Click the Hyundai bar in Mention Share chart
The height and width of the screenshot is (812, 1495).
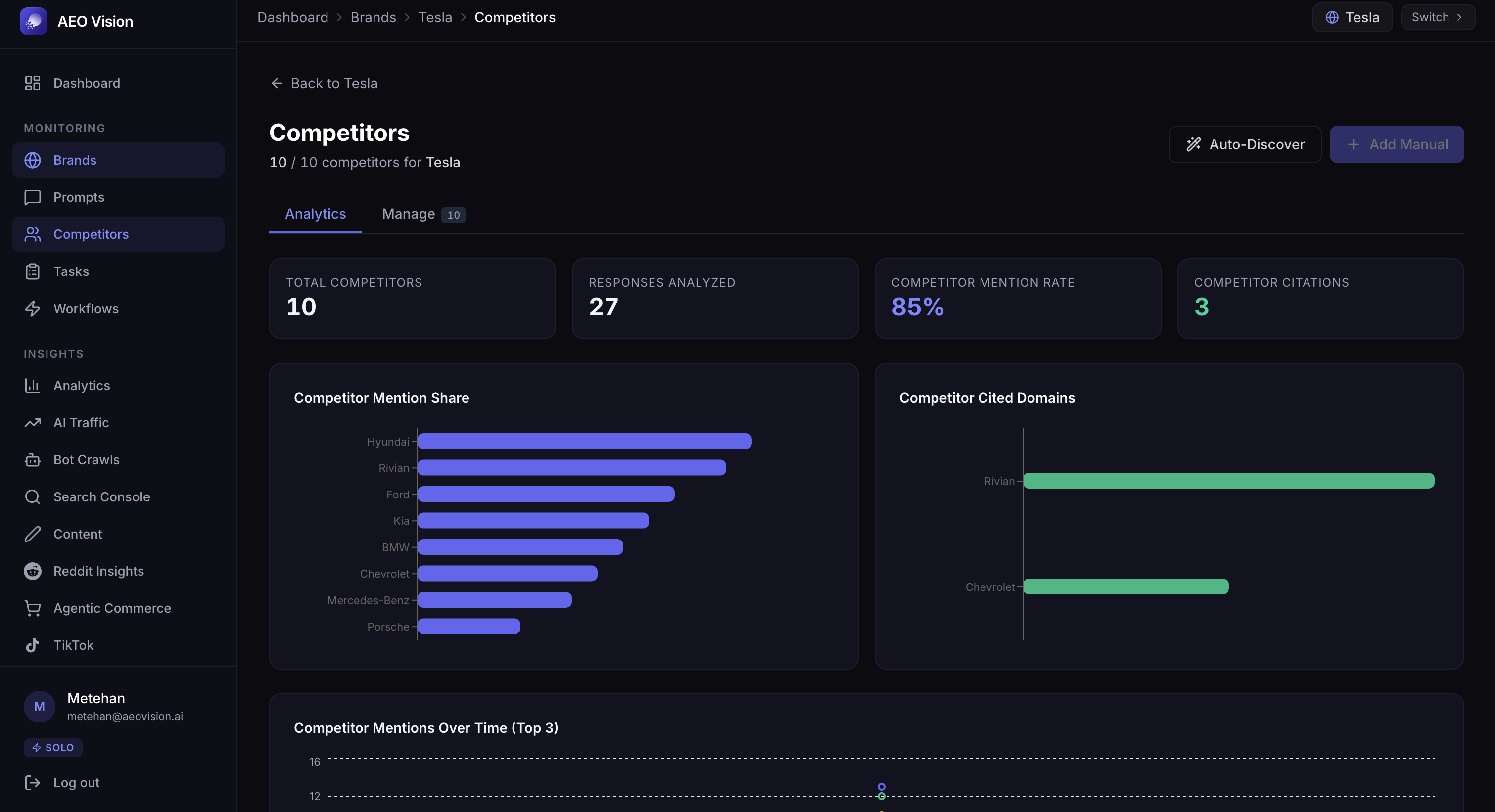pos(584,442)
